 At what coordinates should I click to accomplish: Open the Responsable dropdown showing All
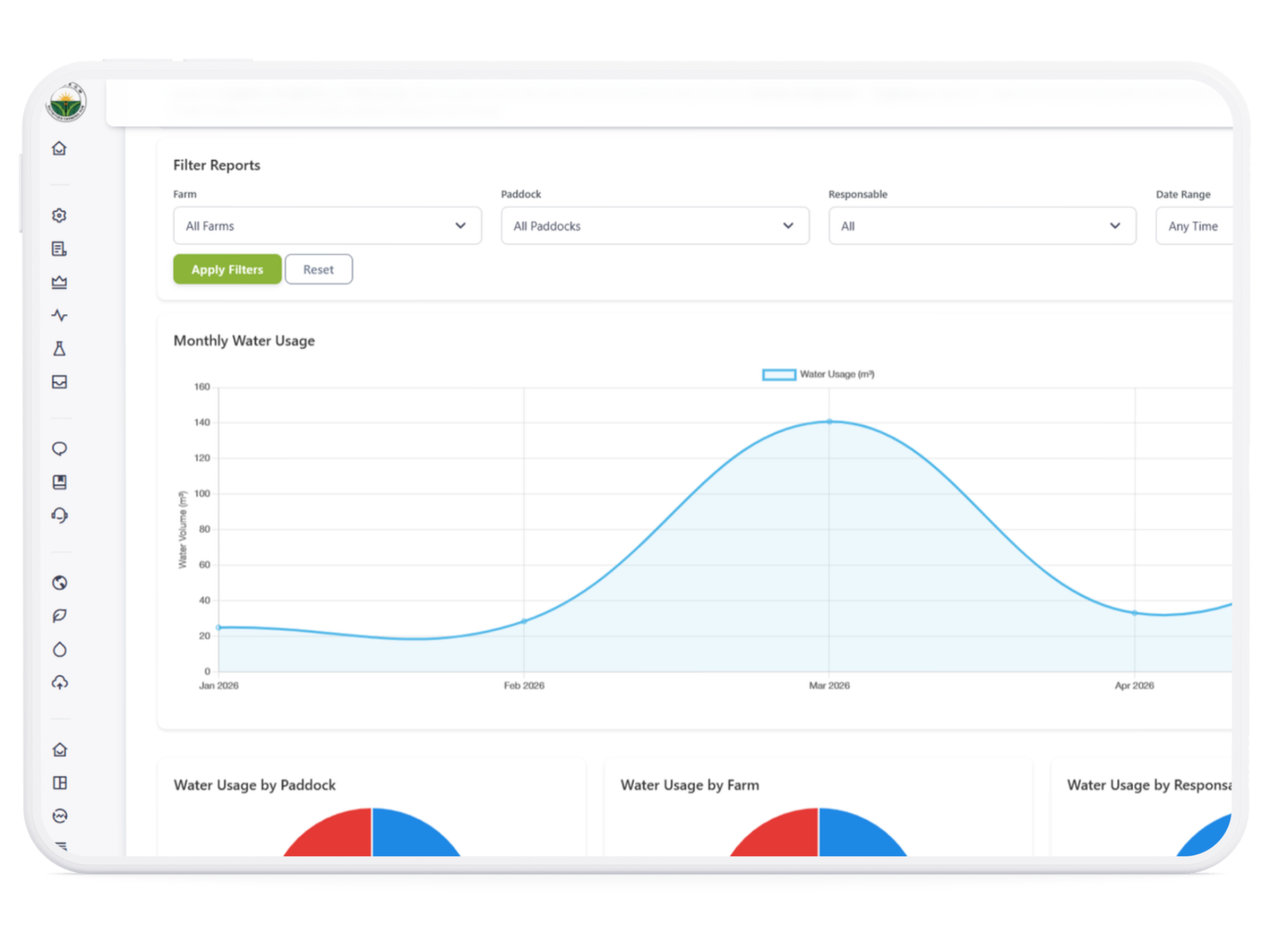pyautogui.click(x=982, y=226)
